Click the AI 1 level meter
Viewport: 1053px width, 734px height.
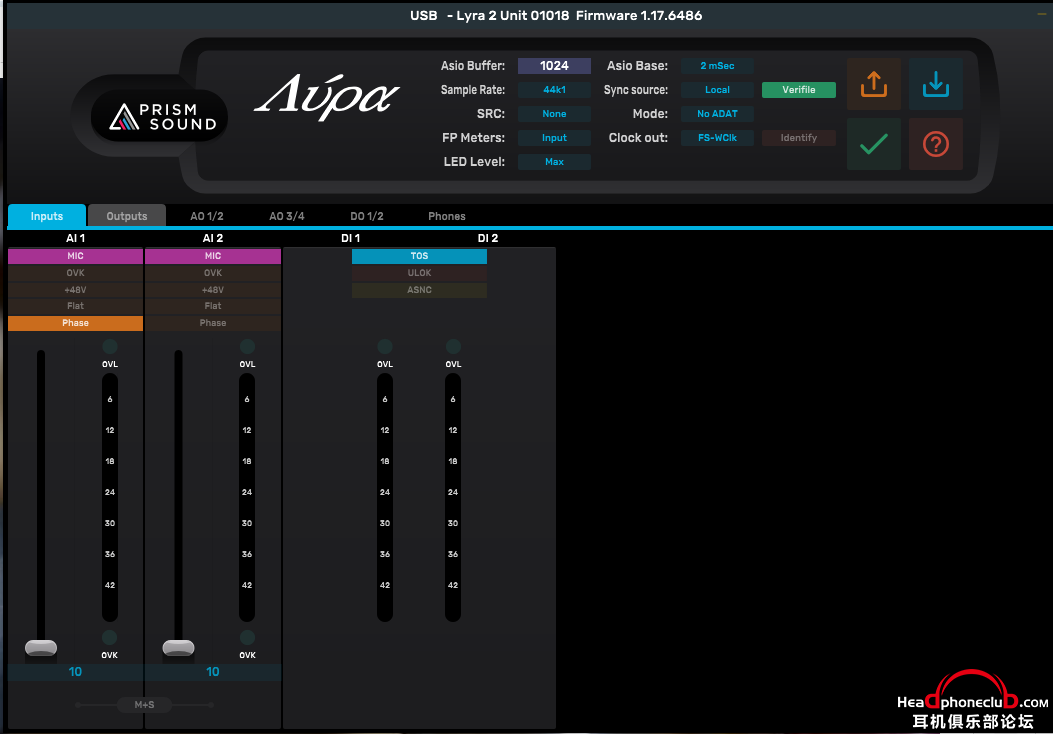coord(109,498)
